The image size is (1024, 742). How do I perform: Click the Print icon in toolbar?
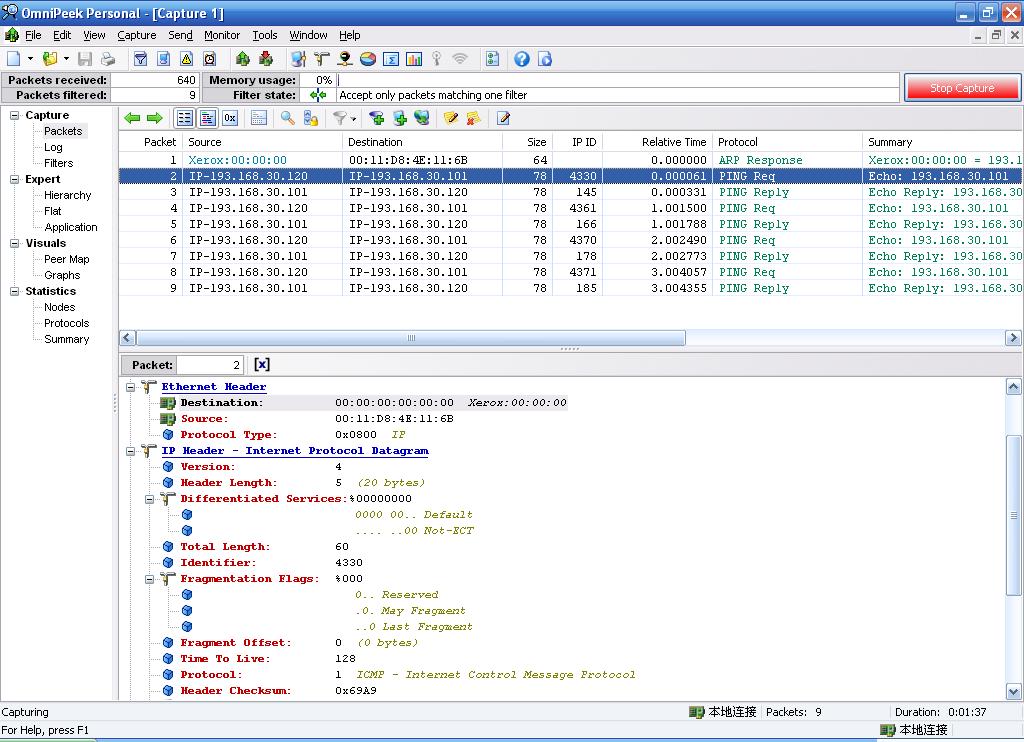[x=107, y=60]
